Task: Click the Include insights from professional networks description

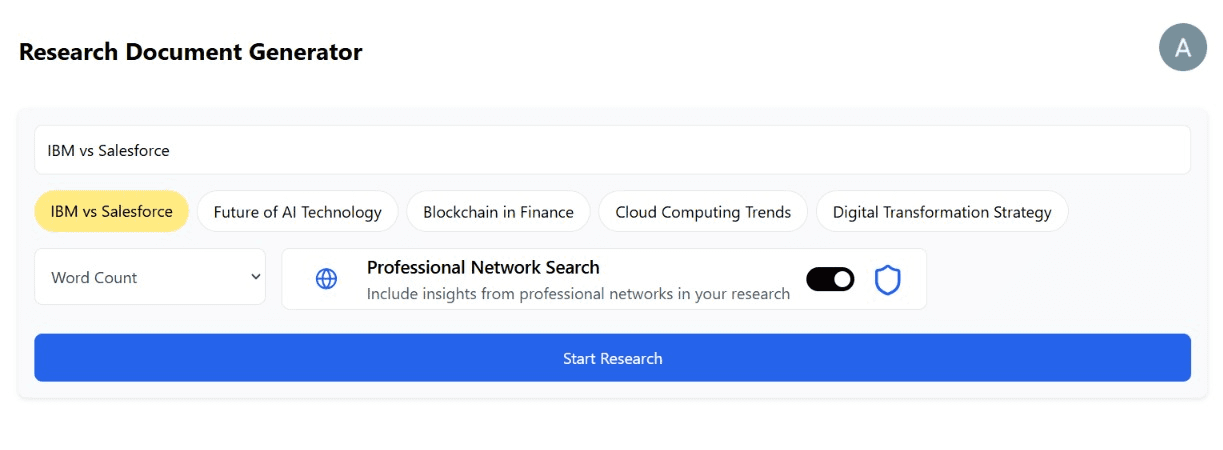Action: pos(578,294)
